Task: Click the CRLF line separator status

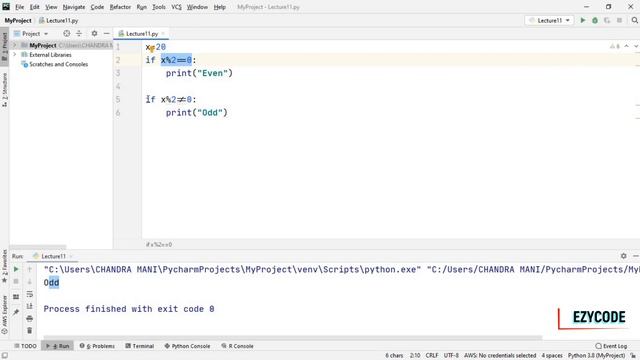Action: tap(432, 356)
